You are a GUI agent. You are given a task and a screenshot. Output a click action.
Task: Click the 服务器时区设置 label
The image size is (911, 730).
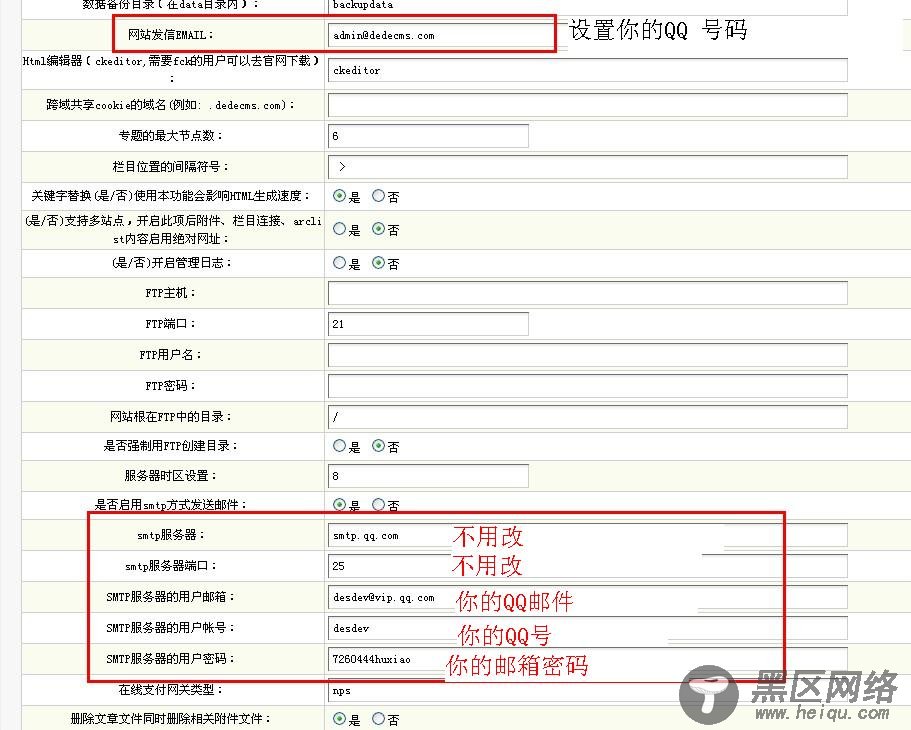tap(171, 475)
